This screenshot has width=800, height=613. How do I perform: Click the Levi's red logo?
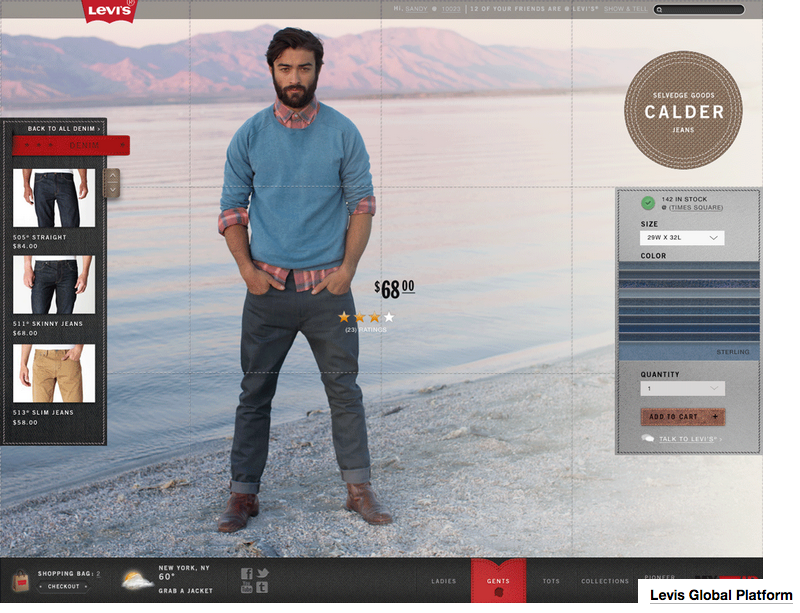[x=109, y=10]
